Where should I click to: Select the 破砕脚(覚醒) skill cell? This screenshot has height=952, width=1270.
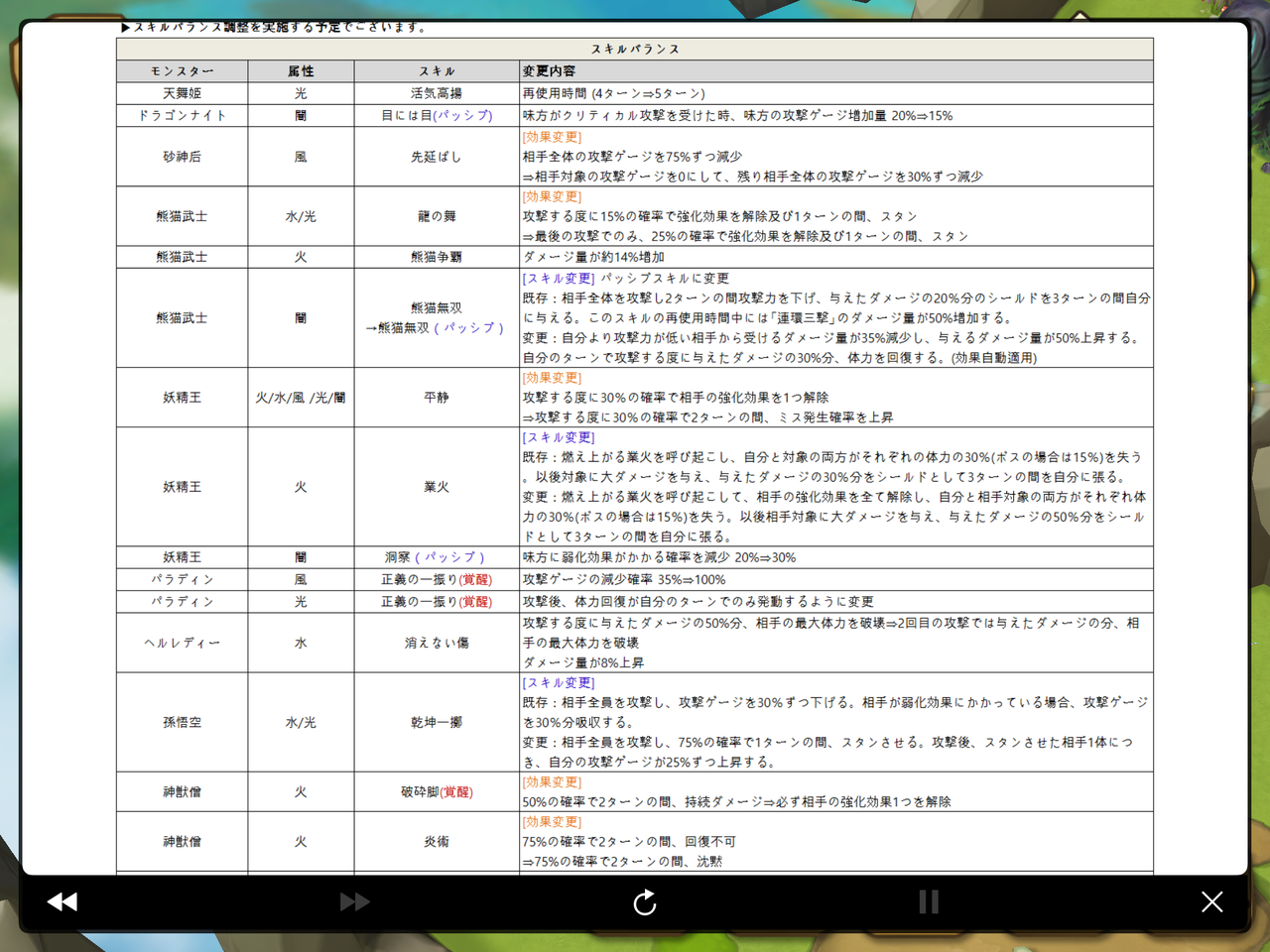click(437, 791)
